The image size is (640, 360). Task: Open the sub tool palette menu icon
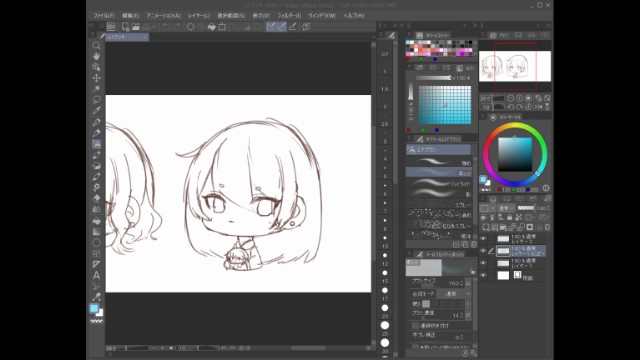pos(409,139)
